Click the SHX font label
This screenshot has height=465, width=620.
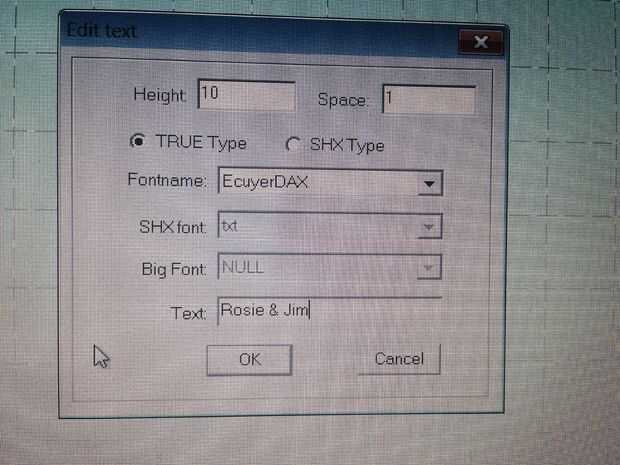[x=172, y=227]
